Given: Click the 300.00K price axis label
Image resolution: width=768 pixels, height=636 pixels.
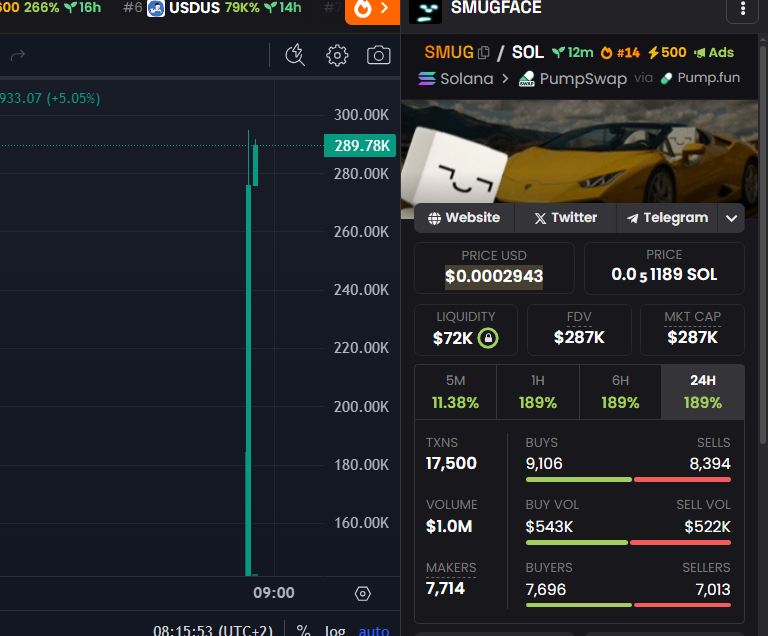Looking at the screenshot, I should (361, 115).
